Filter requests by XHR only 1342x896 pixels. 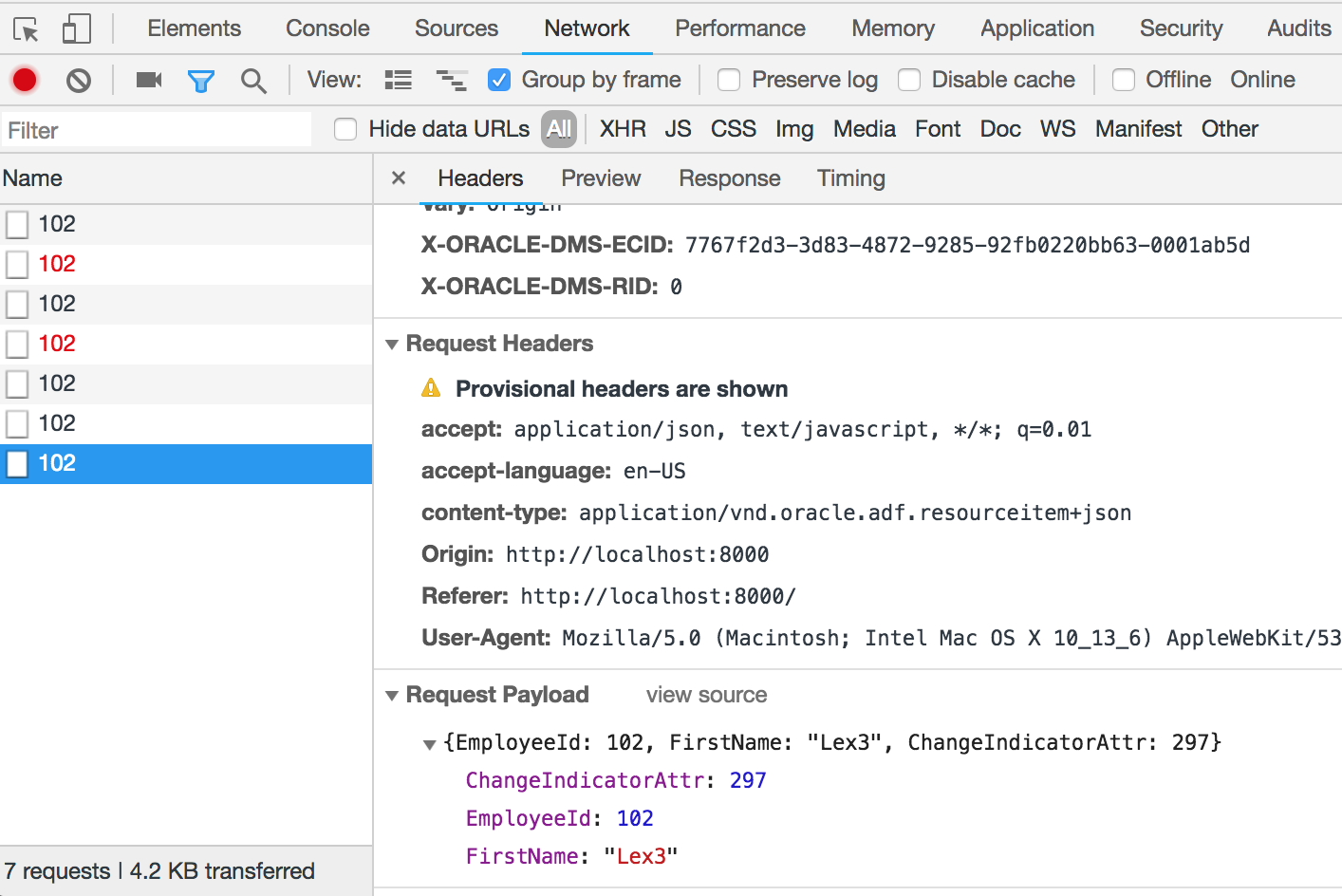(x=623, y=129)
